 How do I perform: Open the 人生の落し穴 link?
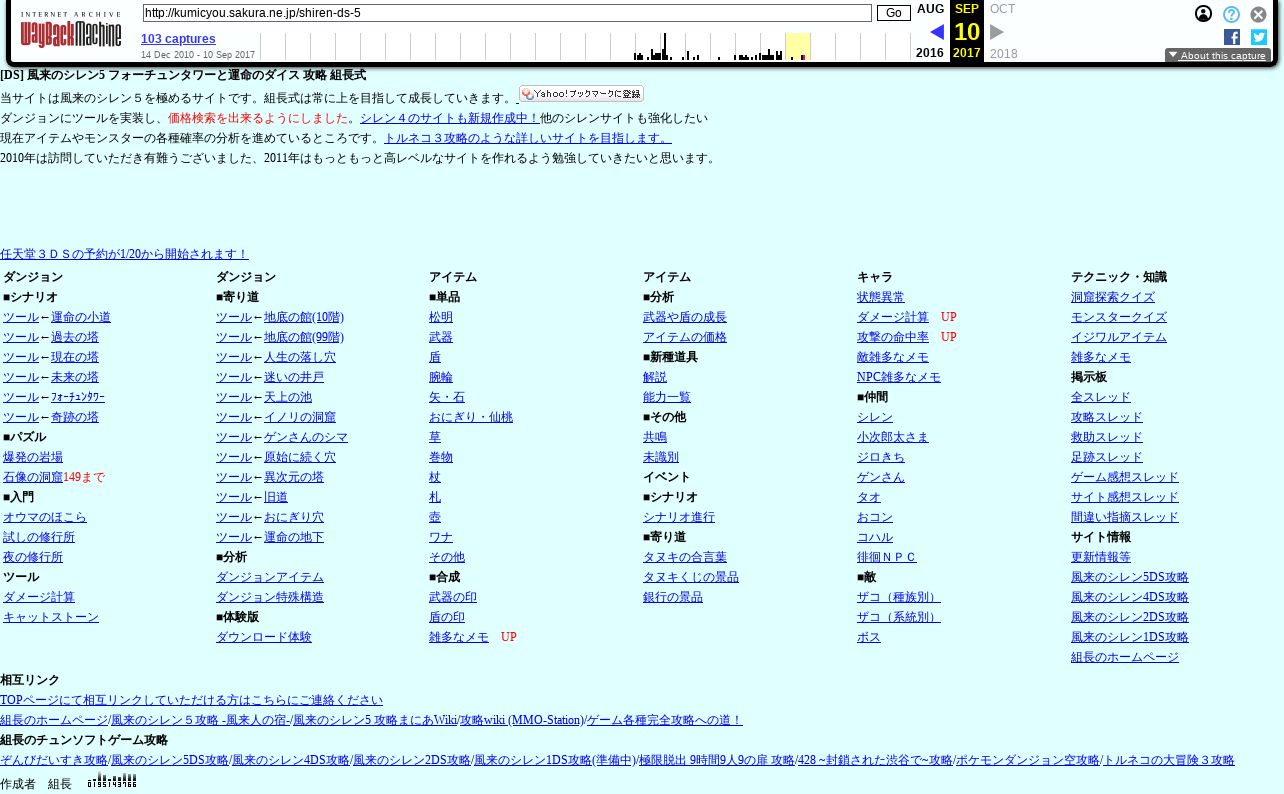pos(300,357)
